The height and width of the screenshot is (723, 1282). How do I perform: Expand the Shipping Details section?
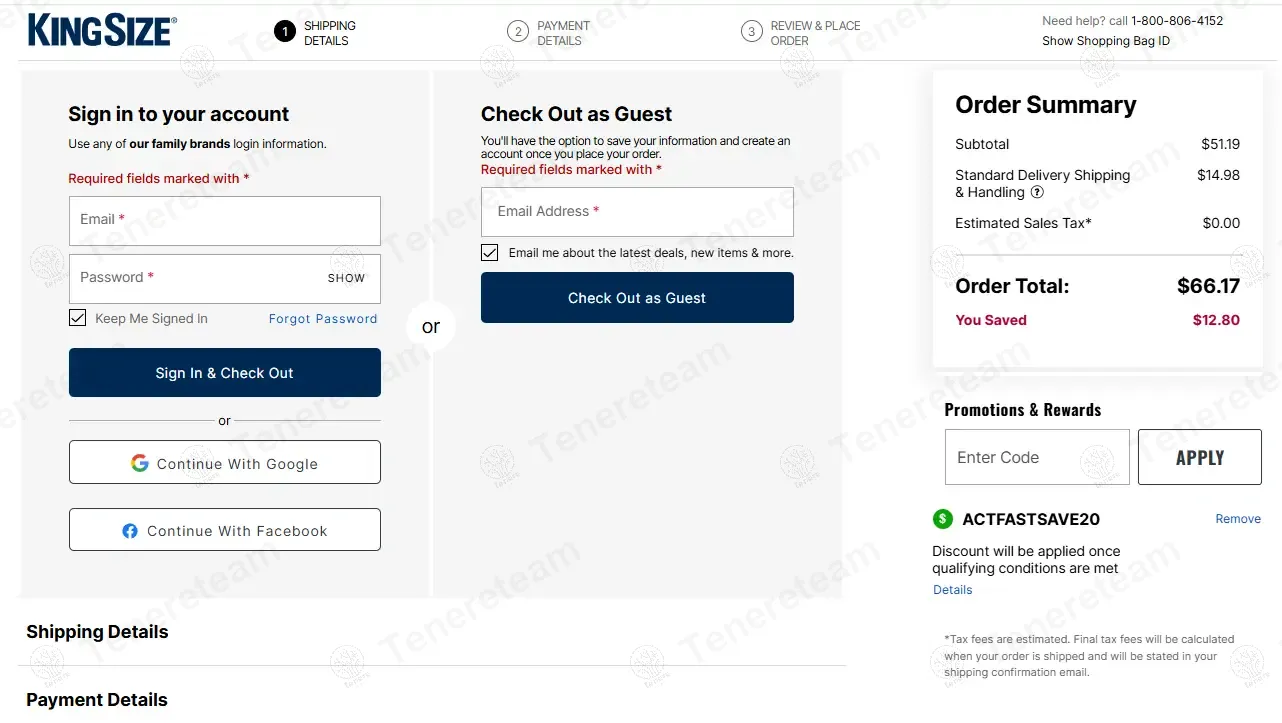coord(97,632)
